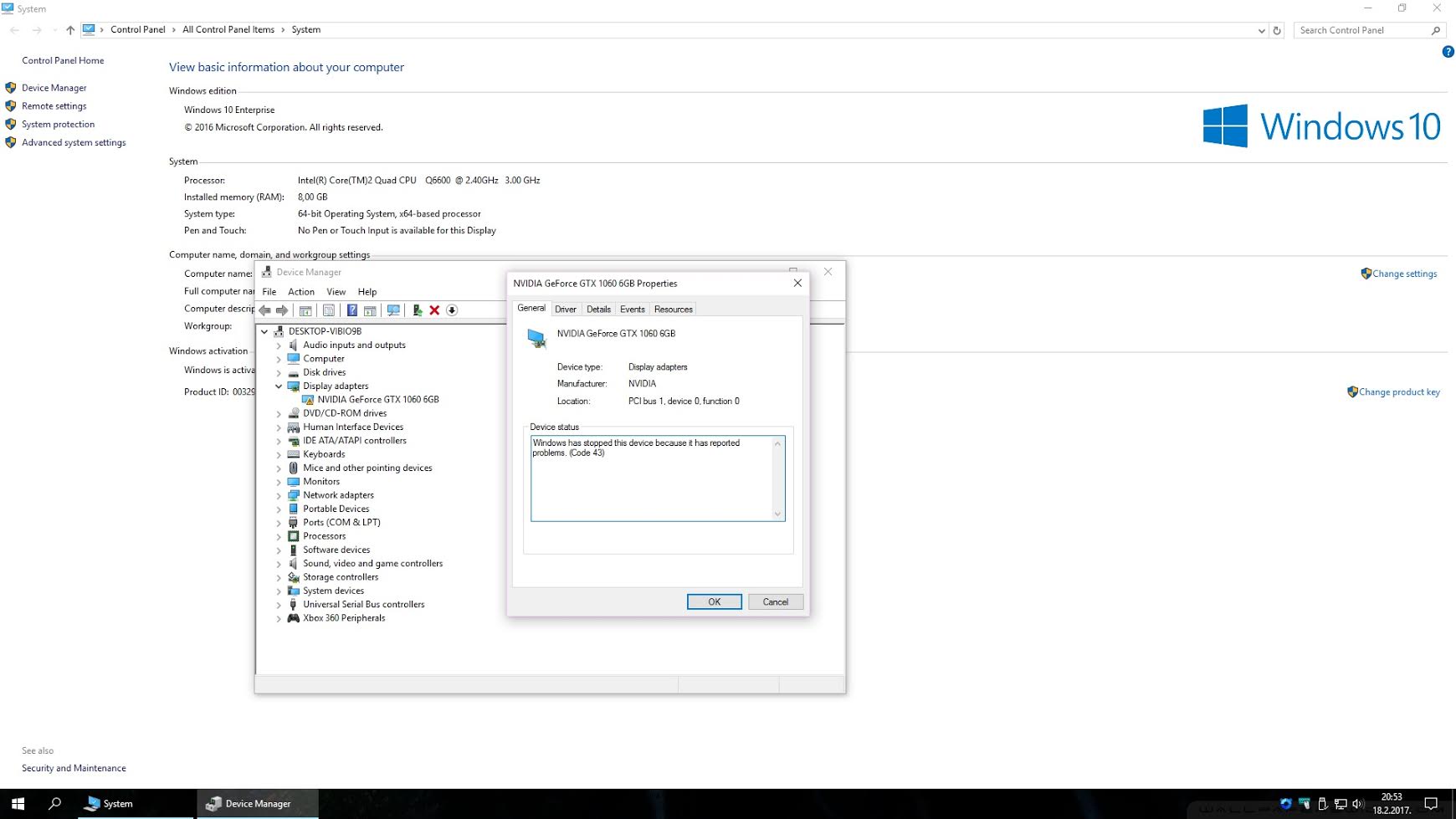Open Windows Start menu

[18, 803]
